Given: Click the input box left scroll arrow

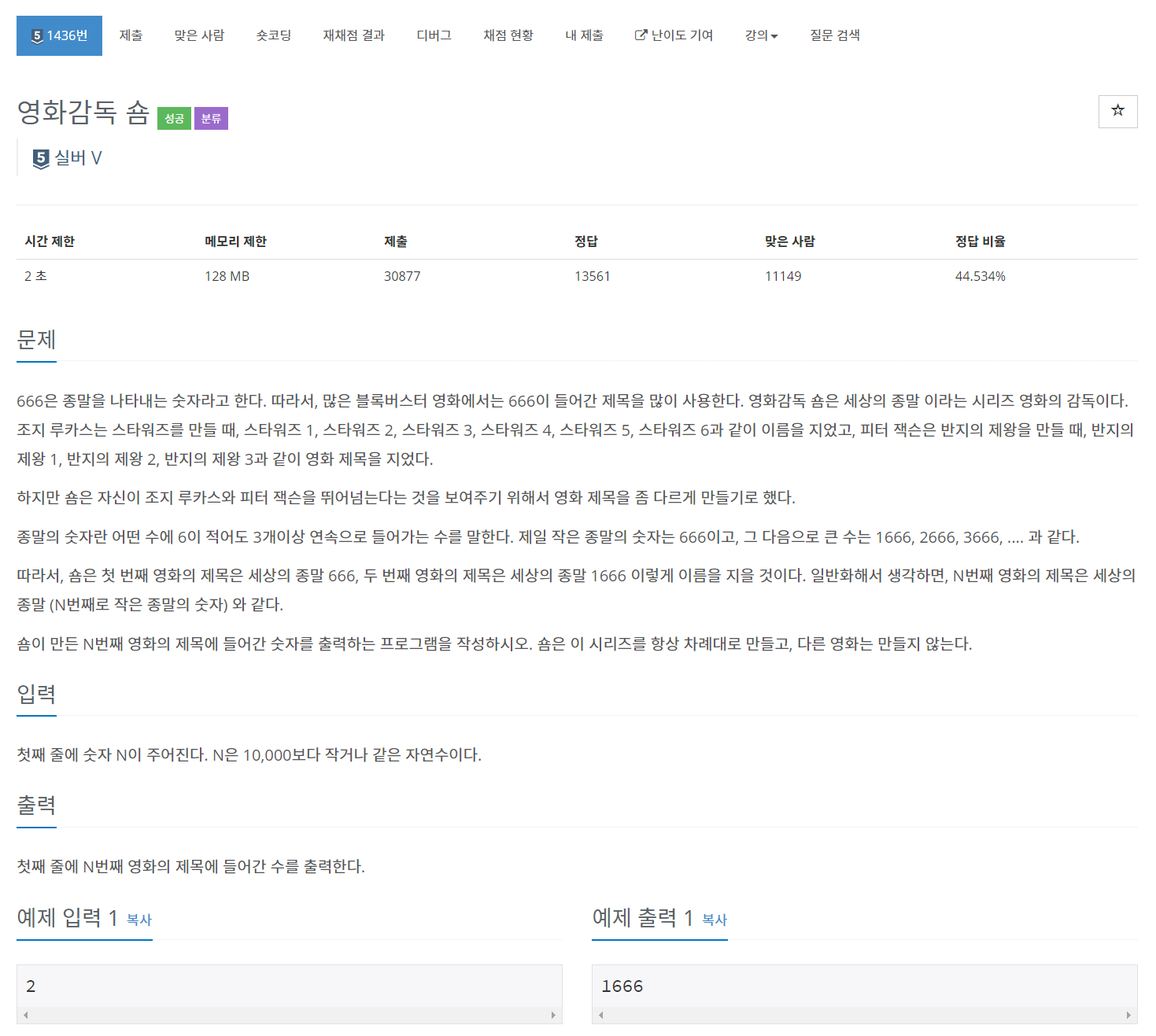Looking at the screenshot, I should [26, 1016].
